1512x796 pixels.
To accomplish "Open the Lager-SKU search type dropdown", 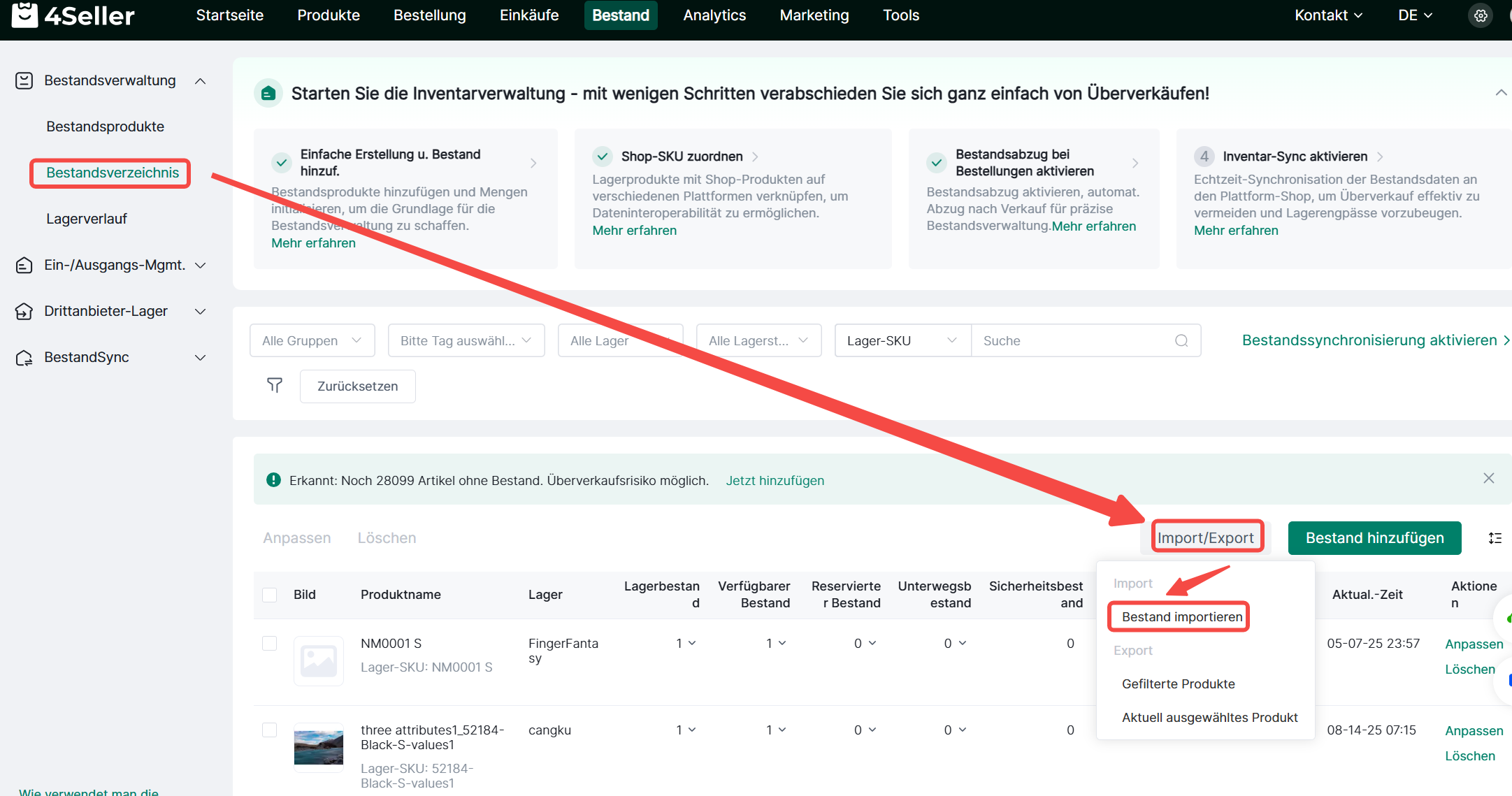I will click(901, 340).
